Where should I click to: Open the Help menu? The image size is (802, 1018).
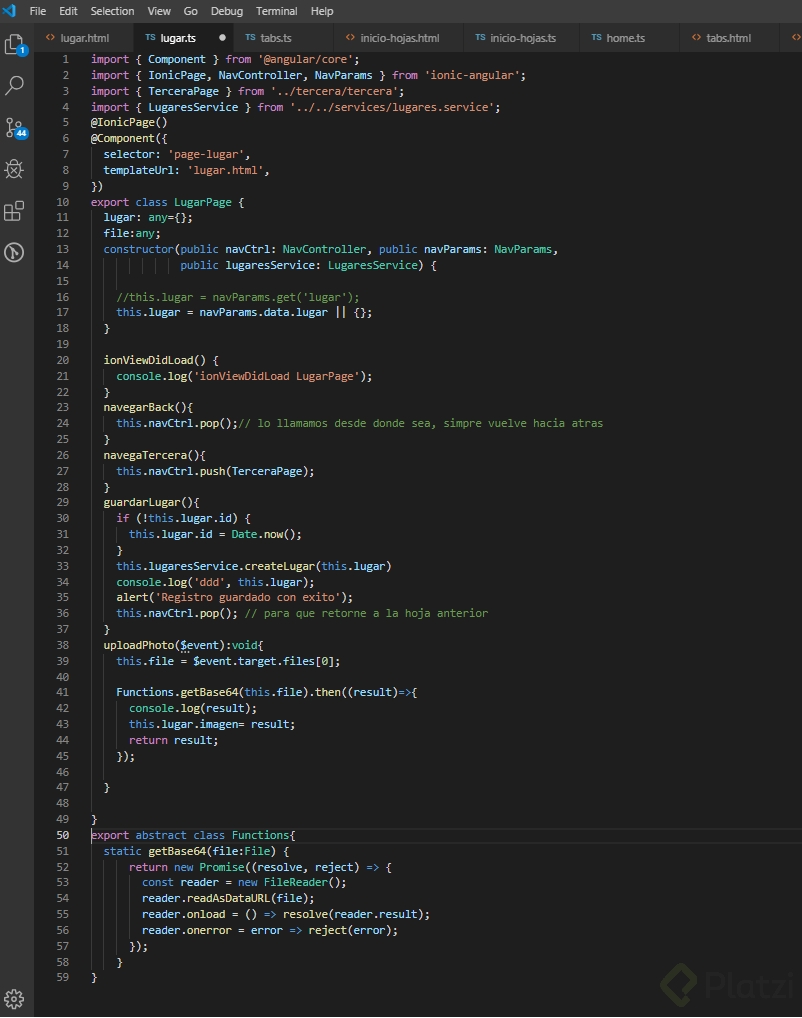(322, 11)
